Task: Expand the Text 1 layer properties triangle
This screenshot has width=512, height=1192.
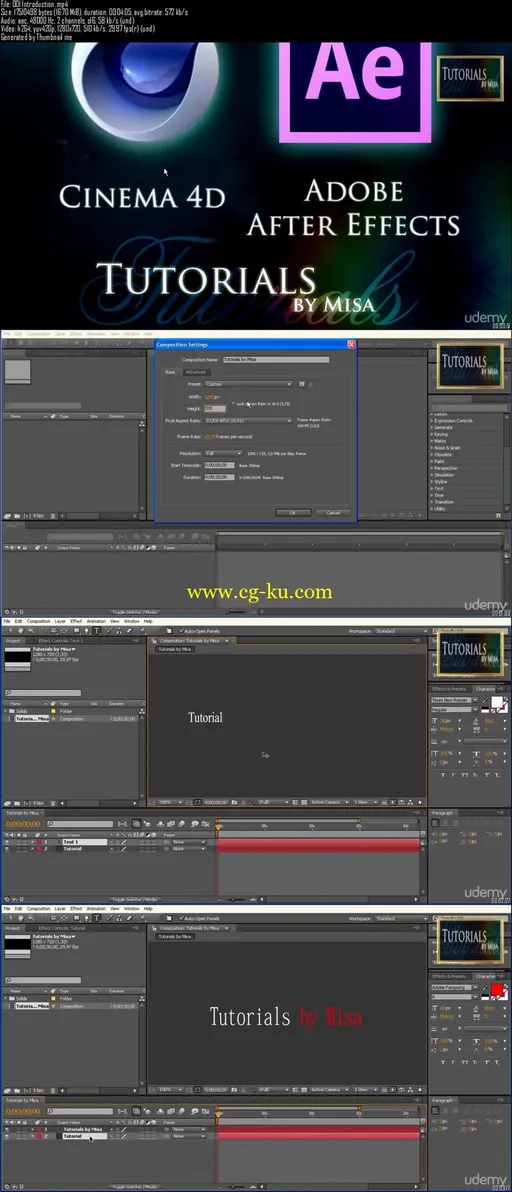Action: tap(32, 842)
